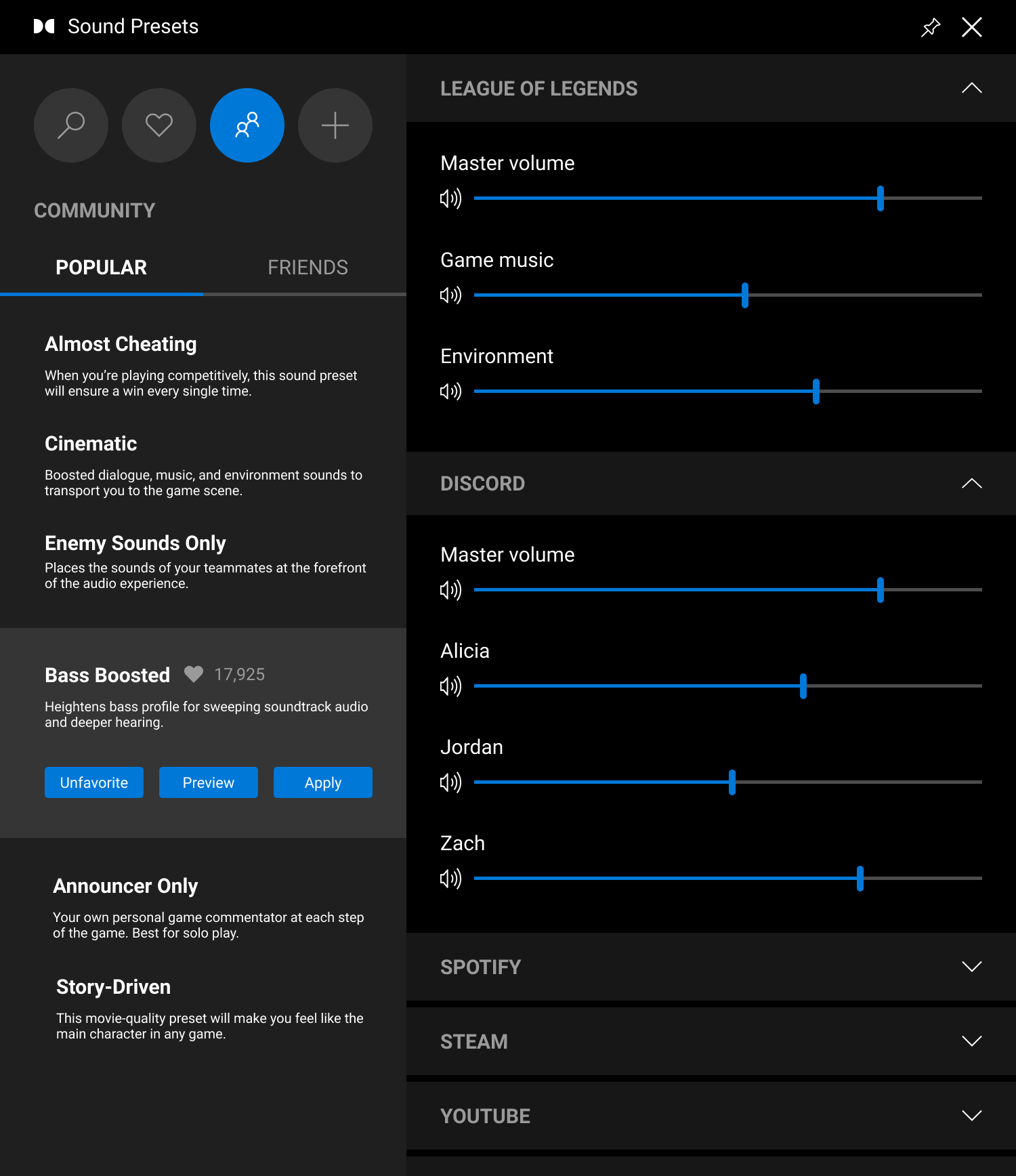Mute Game music speaker icon
Screen dimensions: 1016x1176
point(450,295)
